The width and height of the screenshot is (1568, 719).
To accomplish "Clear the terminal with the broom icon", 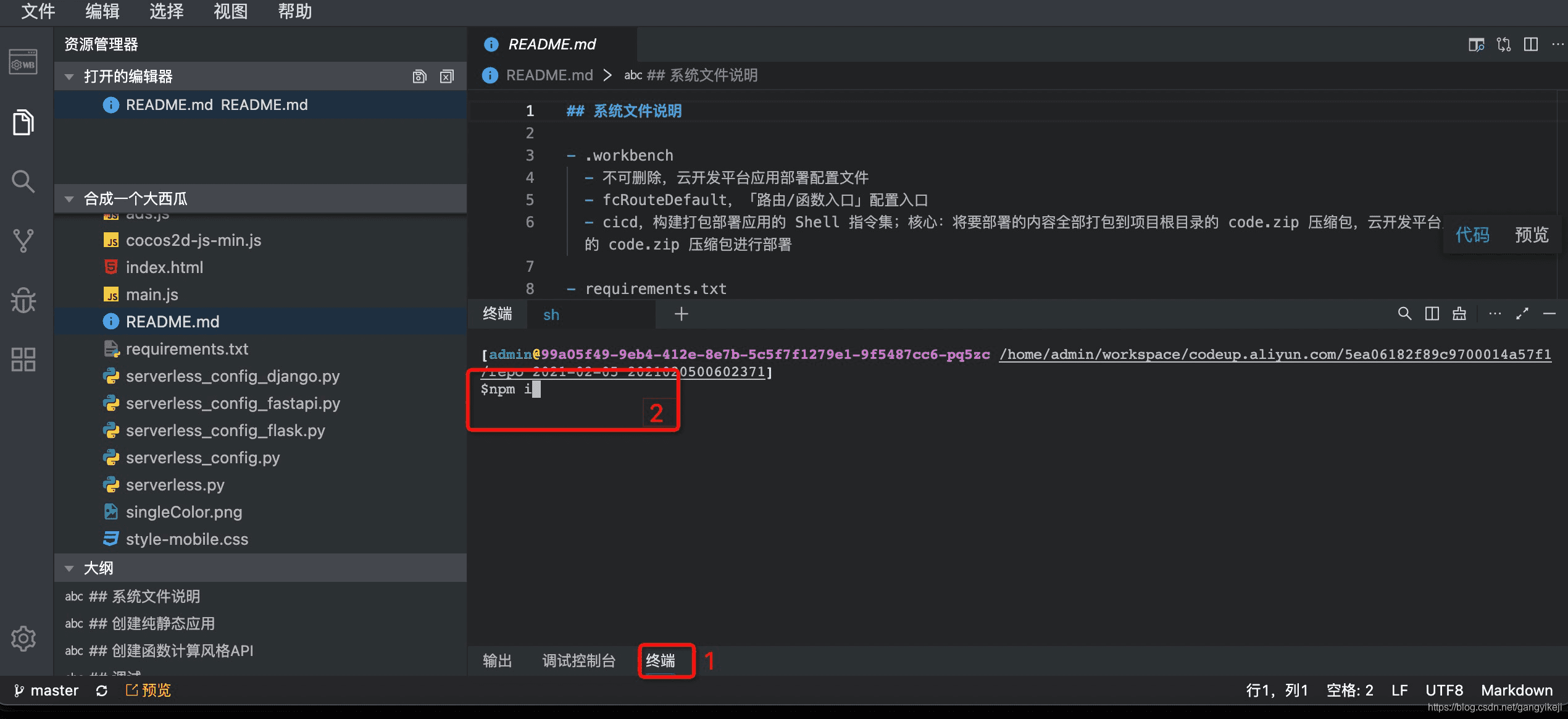I will click(1459, 313).
